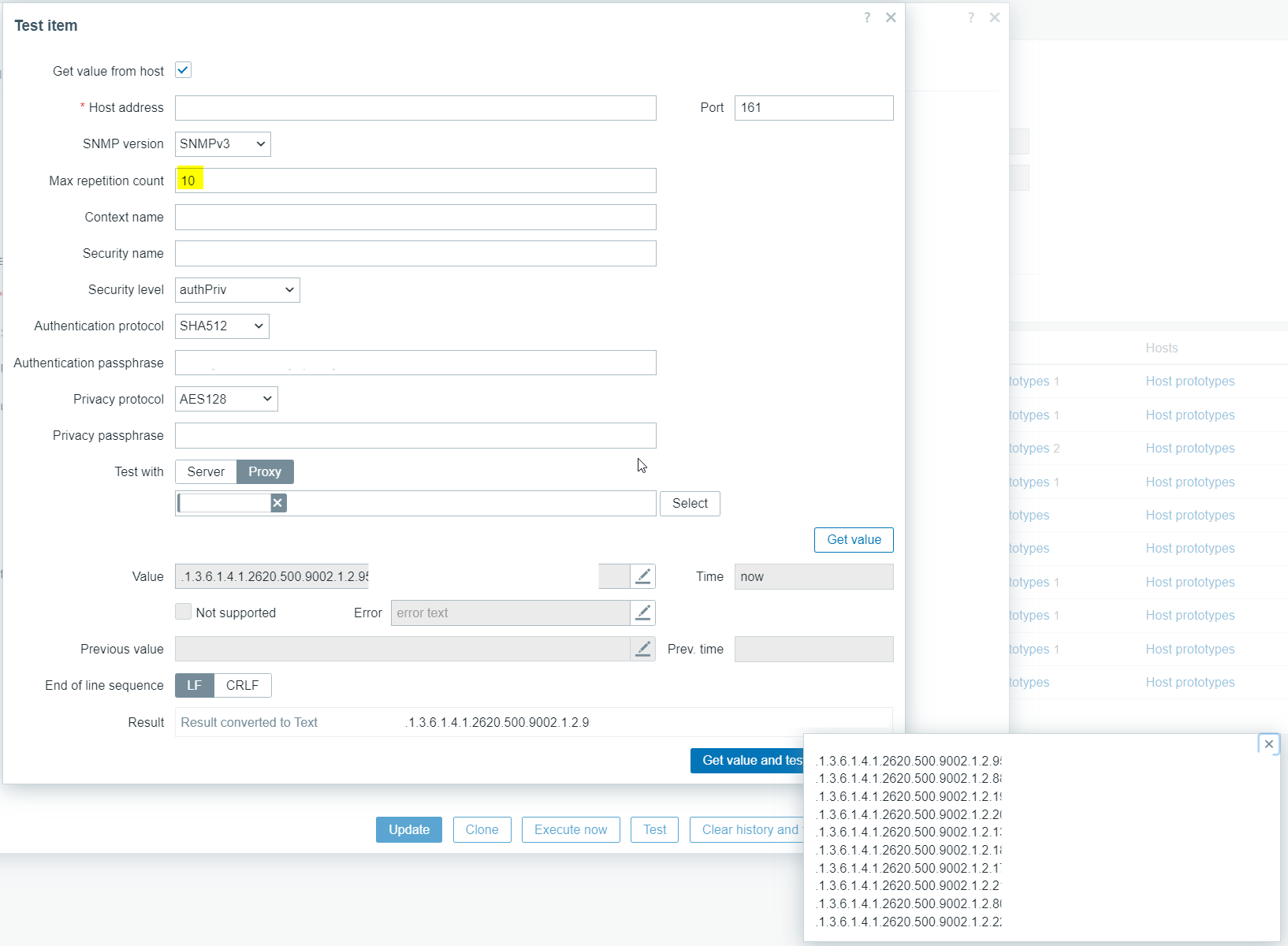
Task: Remove the selected proxy with the x icon
Action: 277,503
